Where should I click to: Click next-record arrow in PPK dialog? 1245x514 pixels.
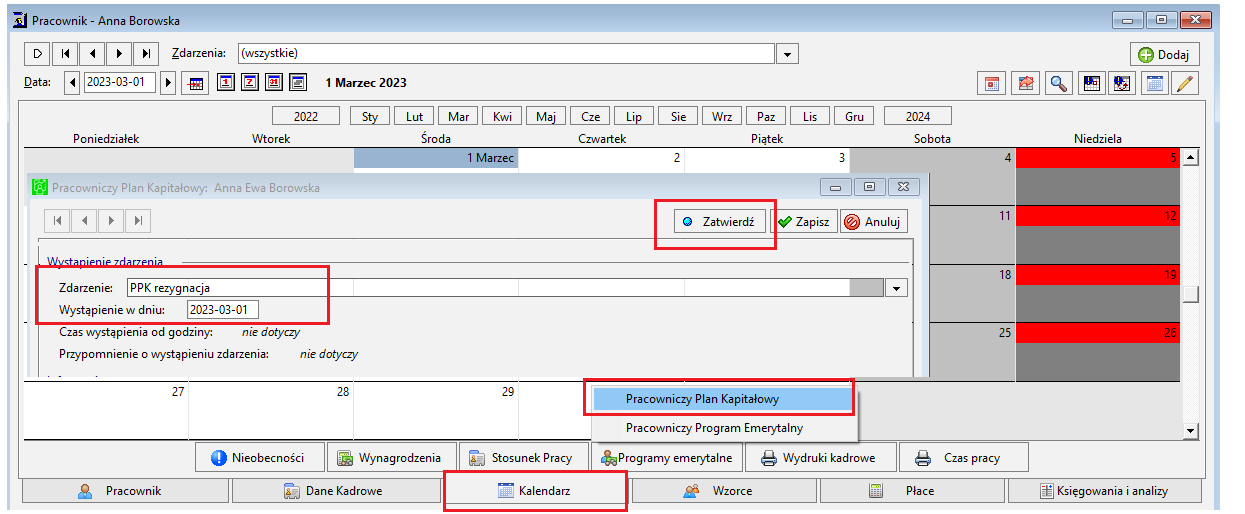(x=111, y=220)
